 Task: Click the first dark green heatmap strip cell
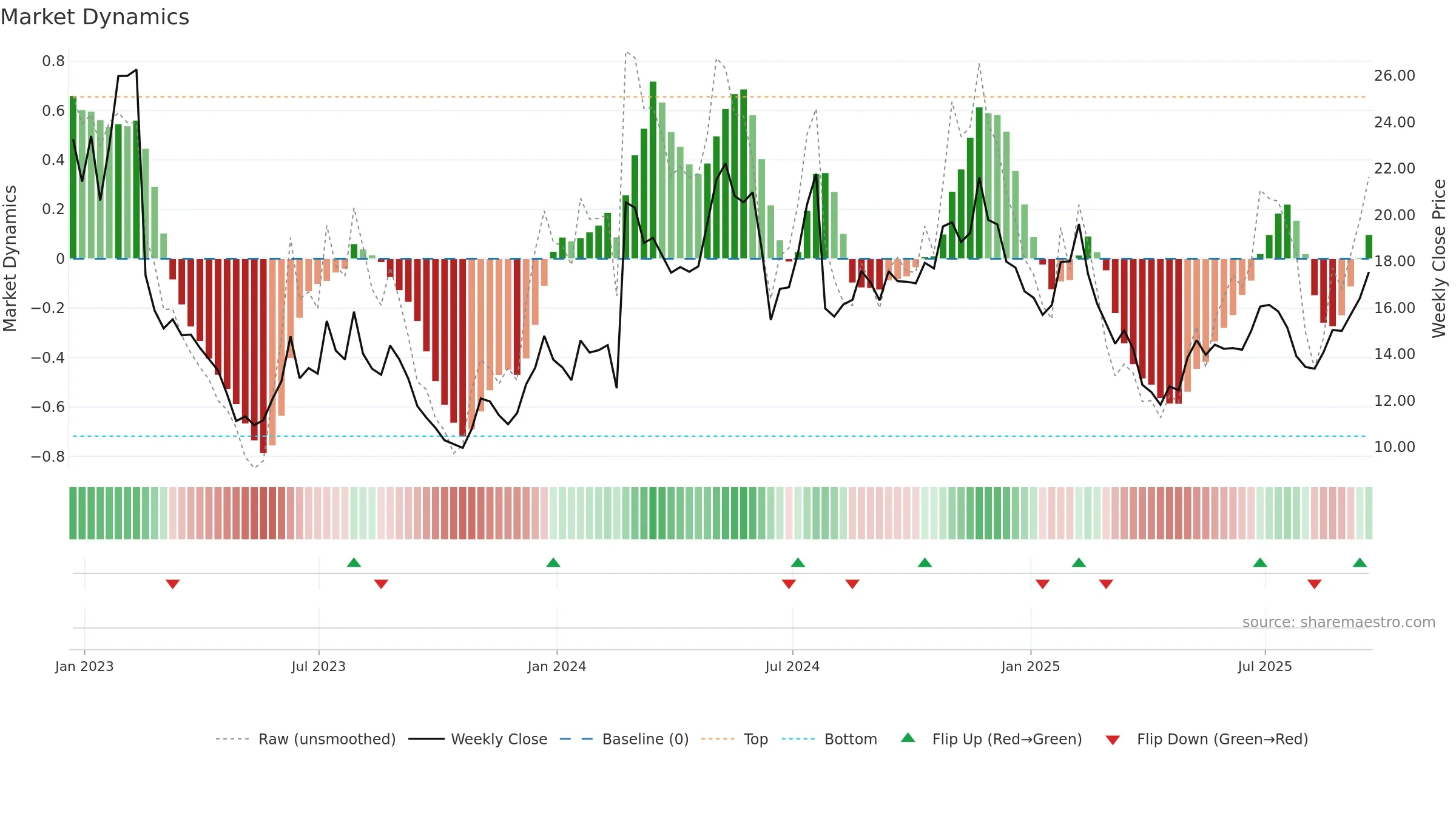pos(73,513)
